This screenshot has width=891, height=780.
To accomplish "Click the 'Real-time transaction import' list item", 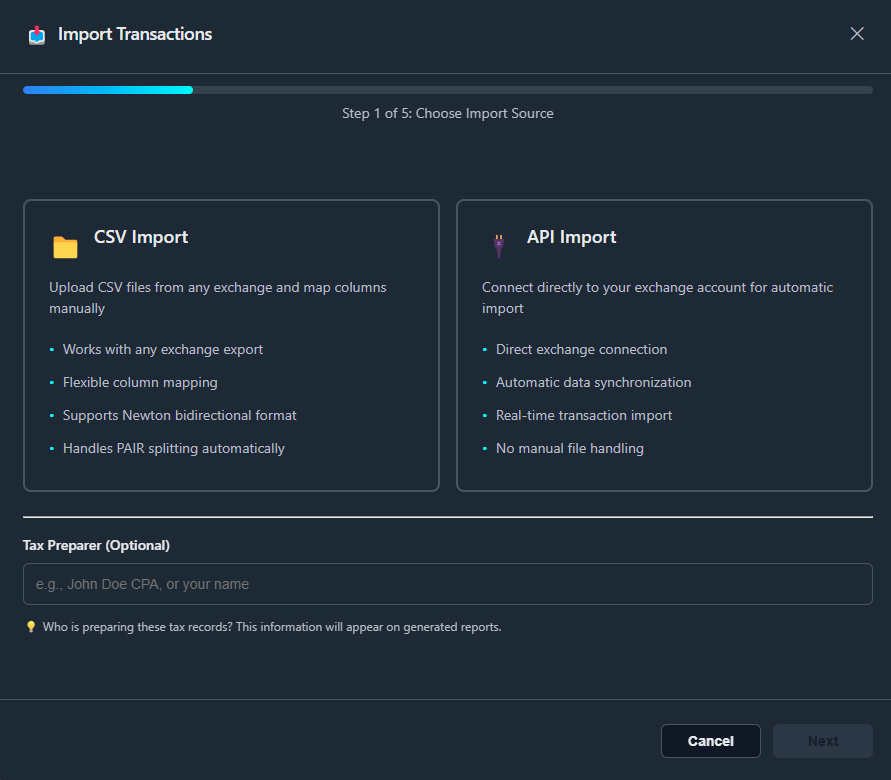I will [x=584, y=415].
